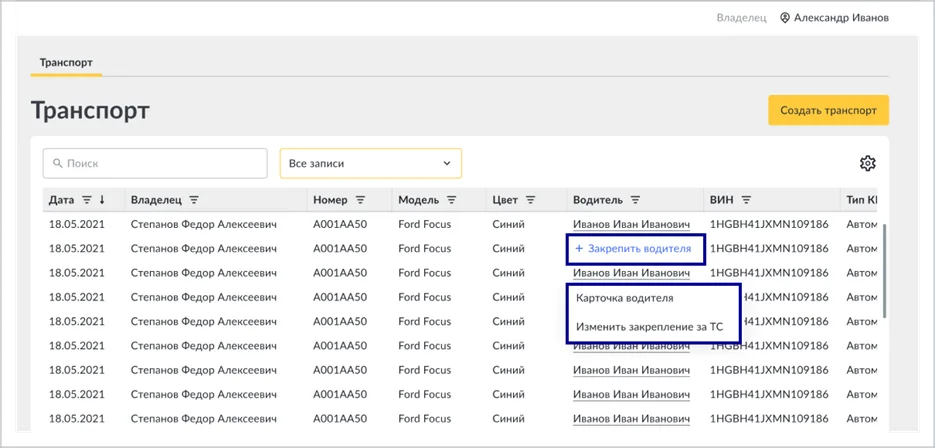935x448 pixels.
Task: Open filter icon on Водитель column
Action: tap(636, 200)
